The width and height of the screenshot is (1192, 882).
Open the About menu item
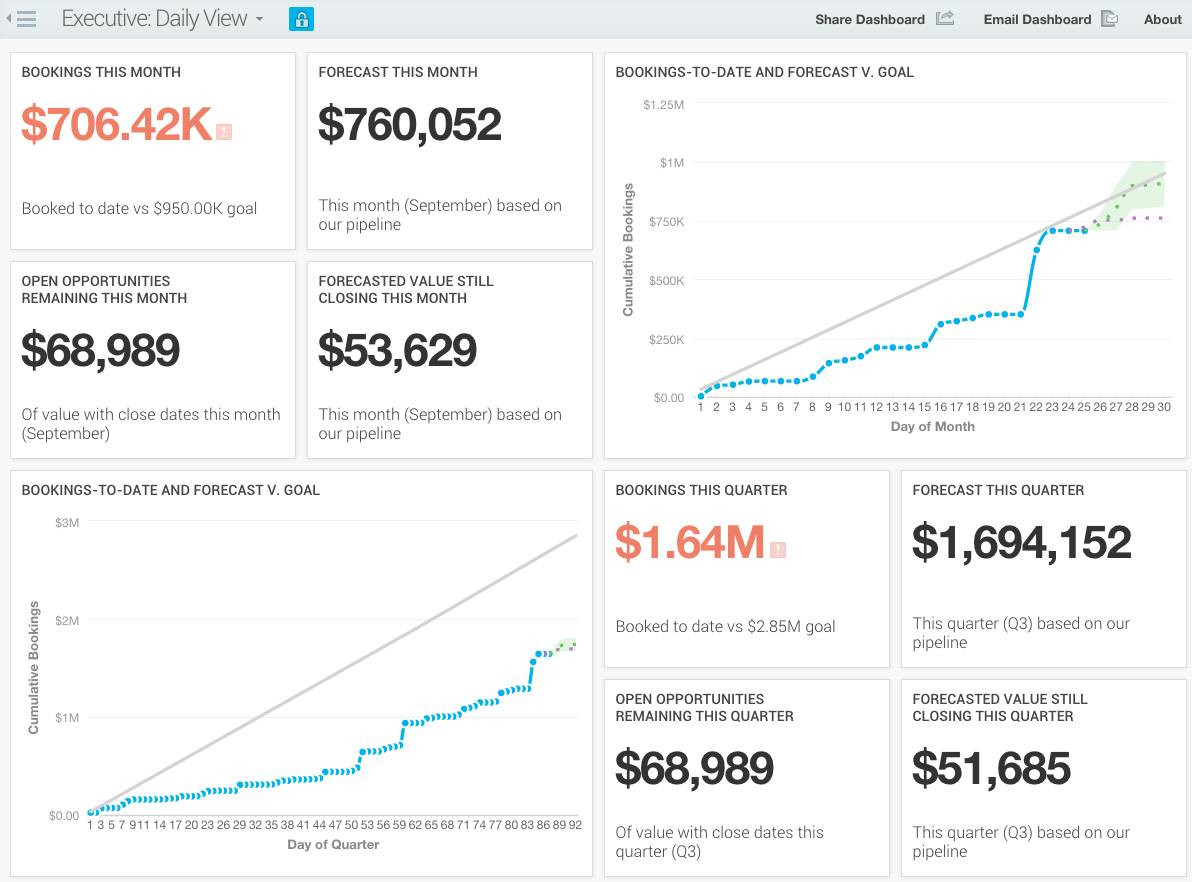(x=1162, y=18)
